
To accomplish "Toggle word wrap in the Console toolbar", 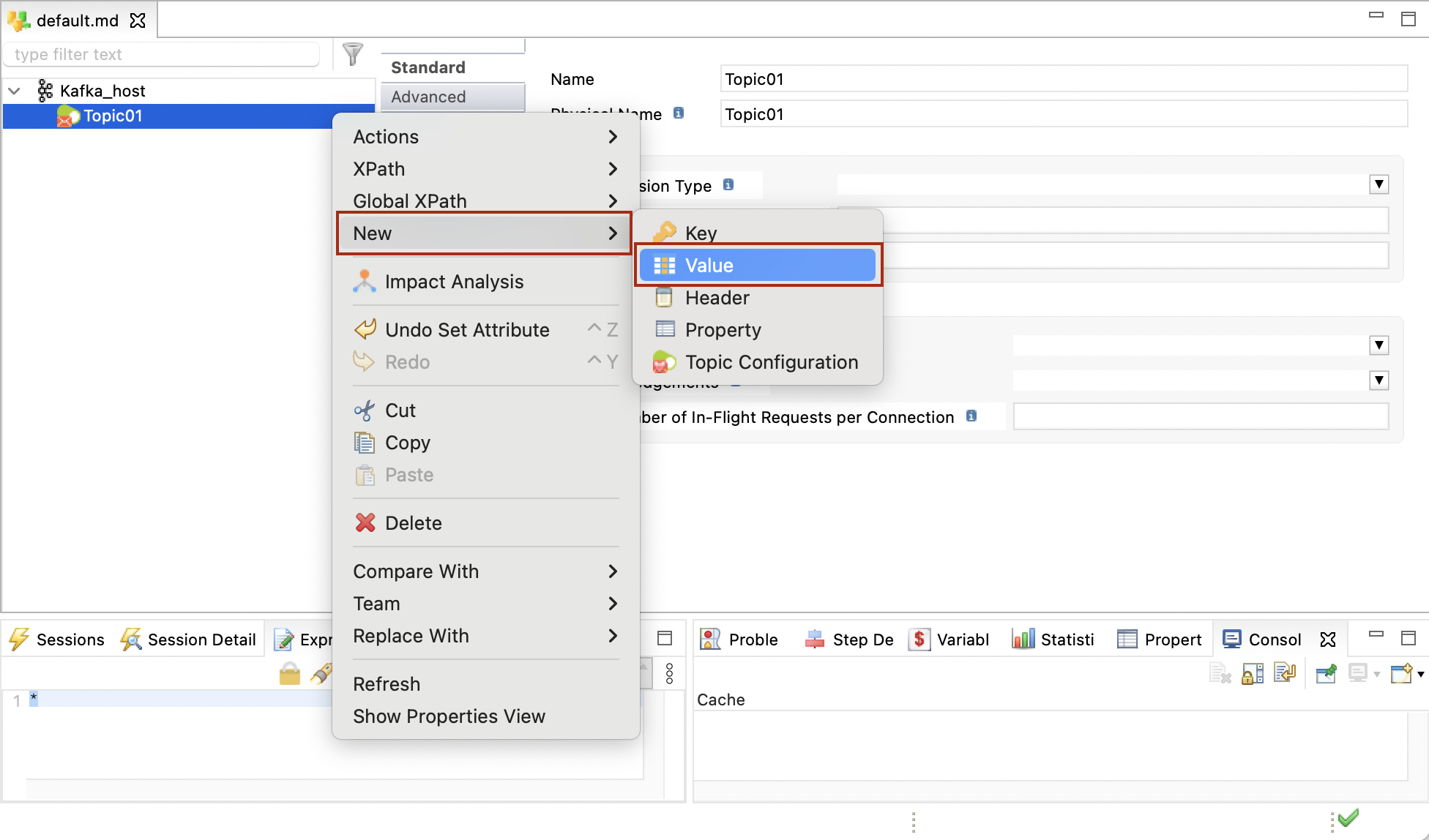I will [x=1285, y=672].
